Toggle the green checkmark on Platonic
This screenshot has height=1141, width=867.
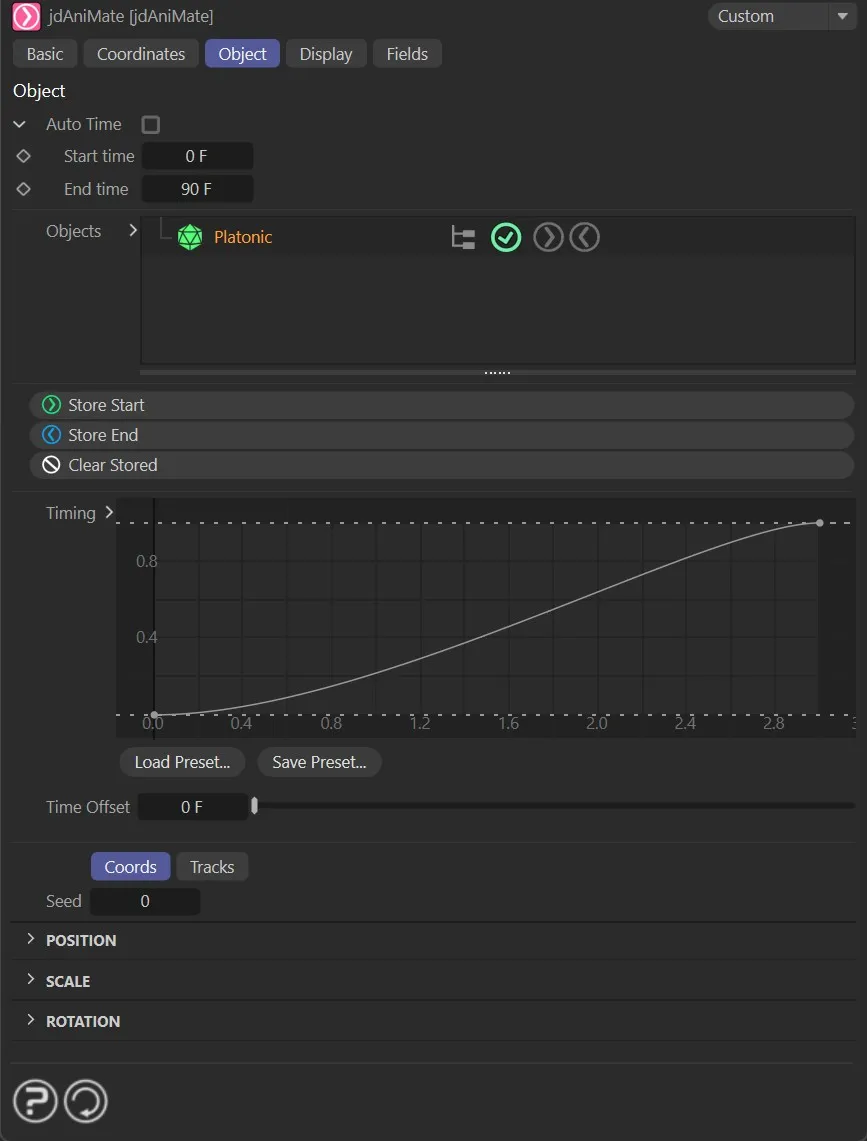pos(506,238)
